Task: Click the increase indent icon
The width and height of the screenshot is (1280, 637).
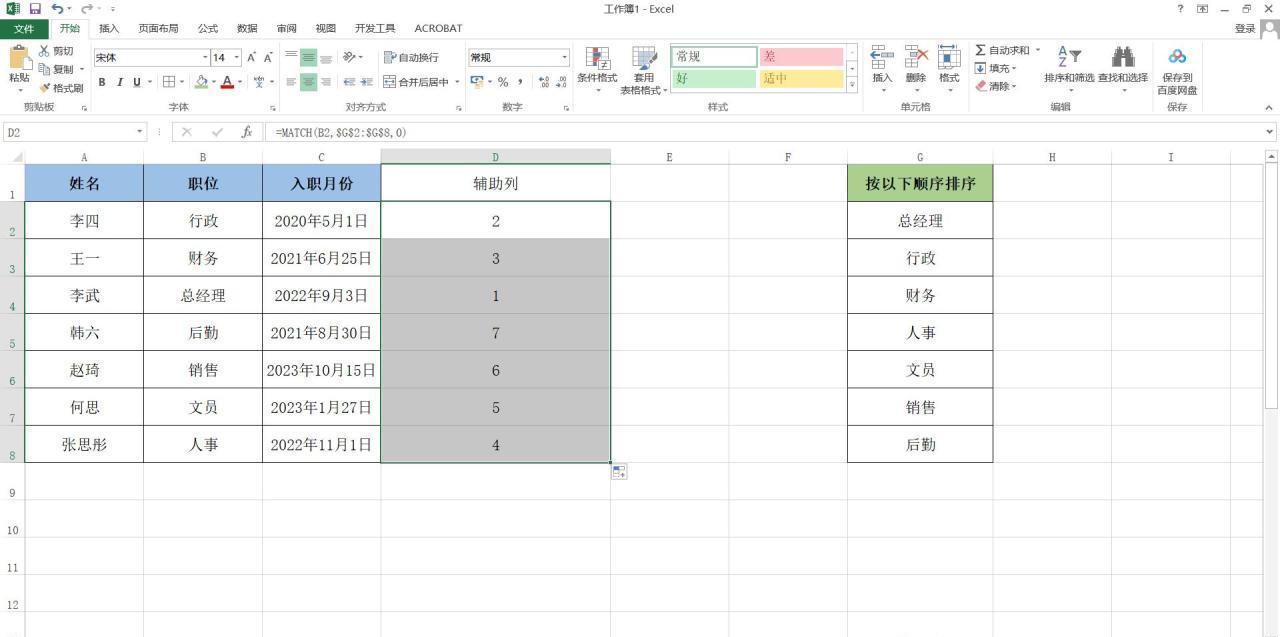Action: click(366, 82)
